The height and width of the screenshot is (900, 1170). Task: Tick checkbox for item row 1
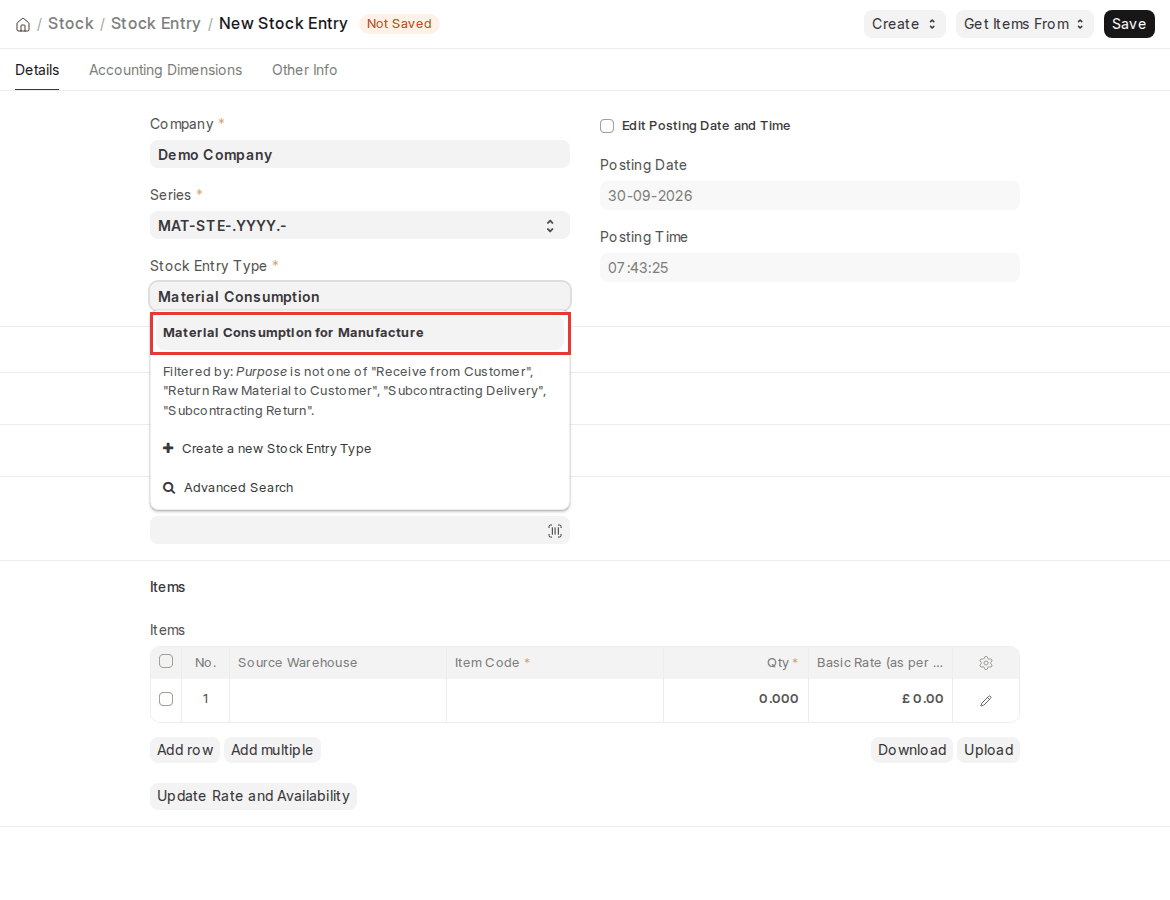[x=166, y=699]
